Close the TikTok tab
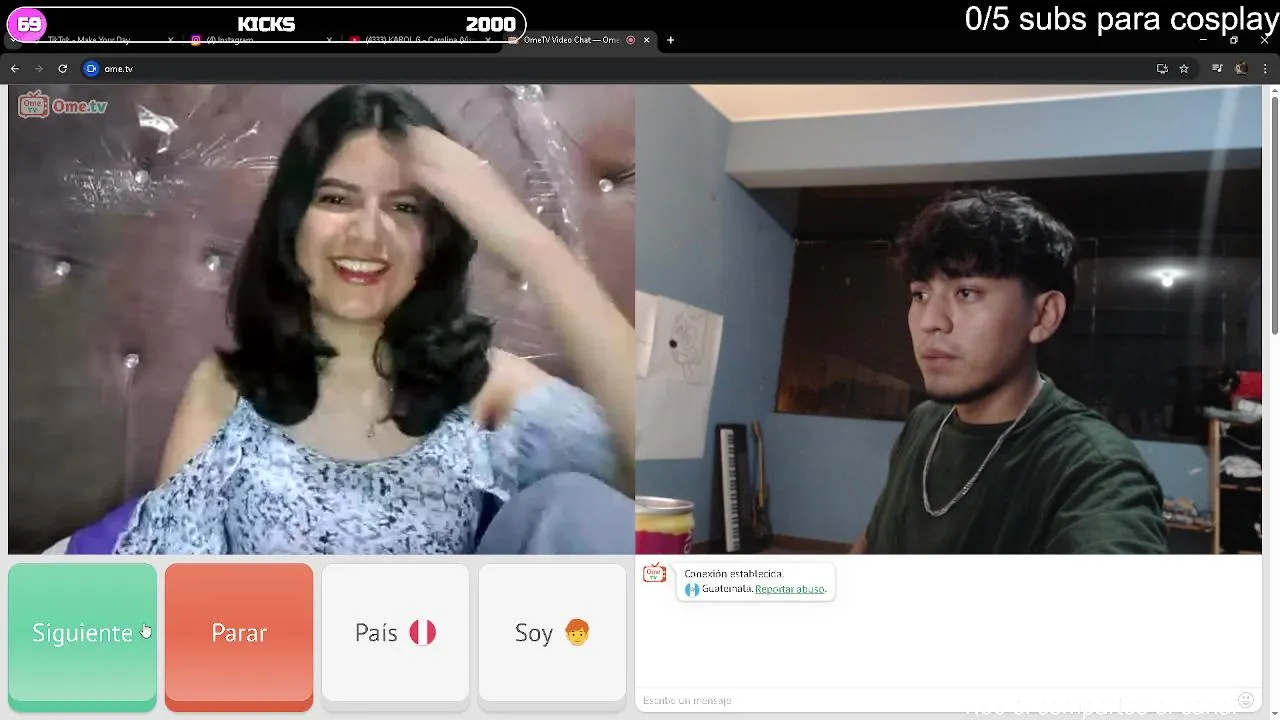 coord(170,40)
